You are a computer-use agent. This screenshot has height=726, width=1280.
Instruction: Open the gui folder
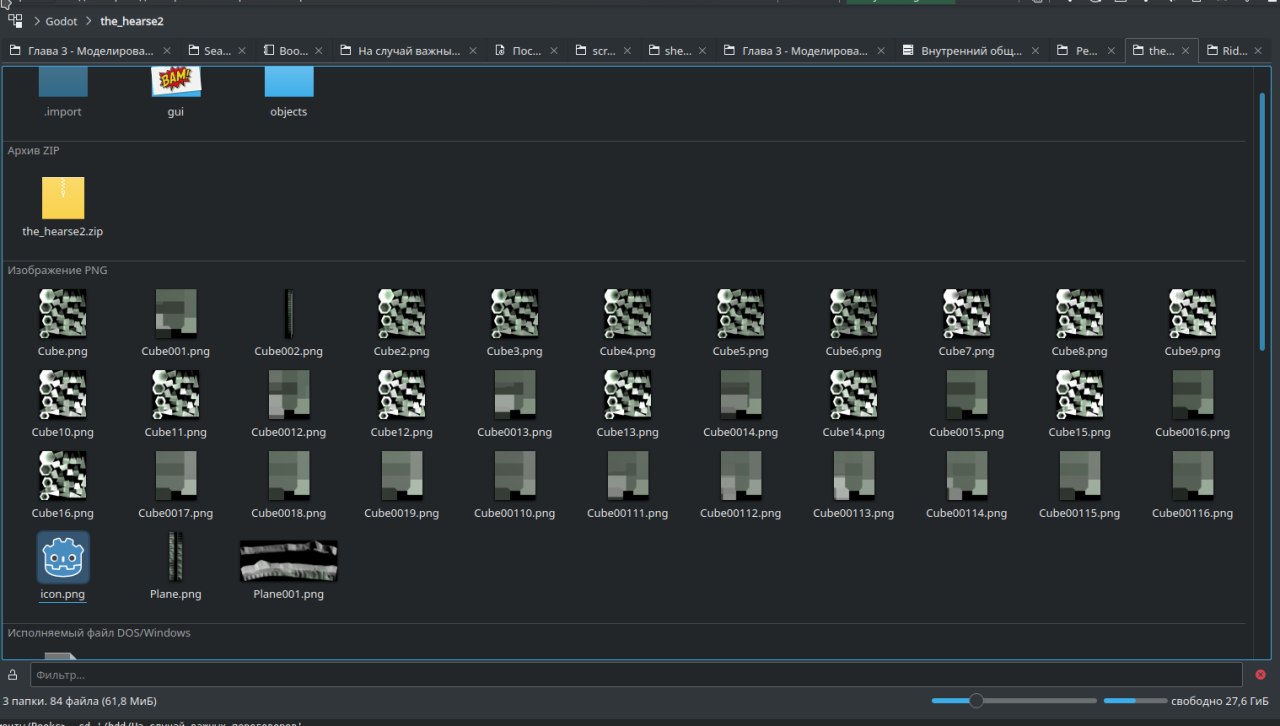(176, 82)
